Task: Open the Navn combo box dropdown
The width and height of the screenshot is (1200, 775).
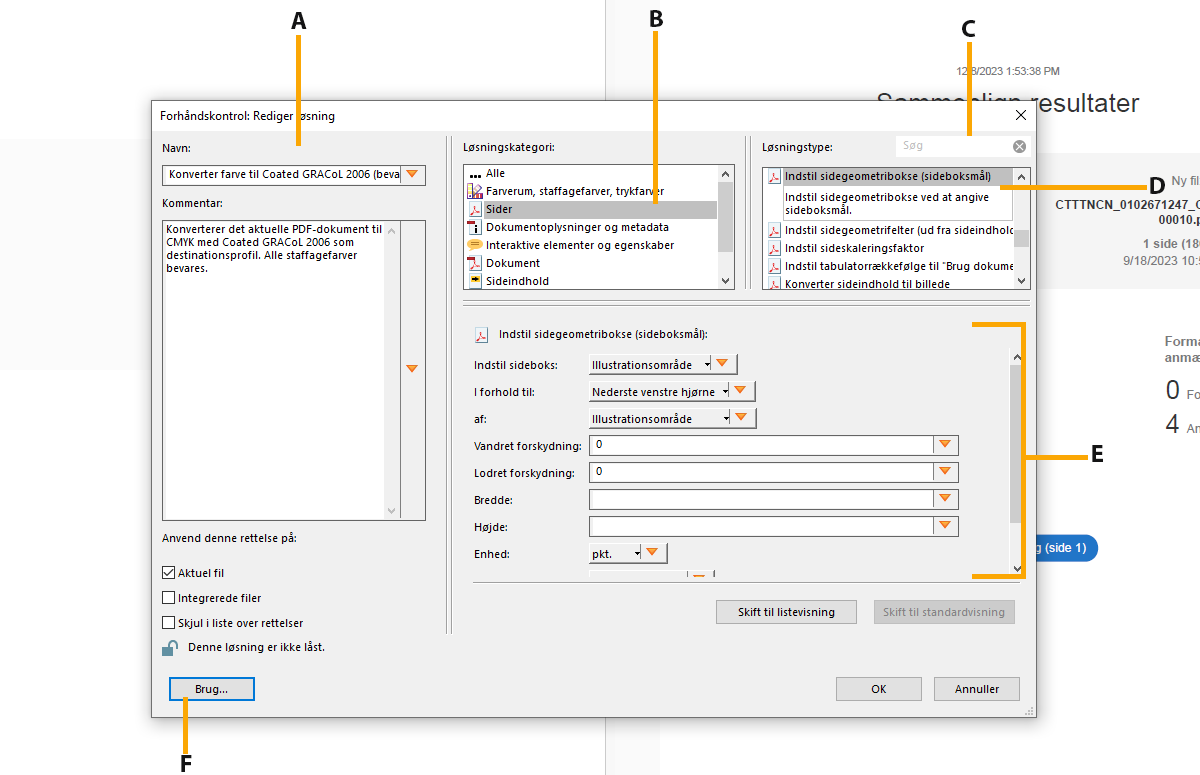Action: pos(412,175)
